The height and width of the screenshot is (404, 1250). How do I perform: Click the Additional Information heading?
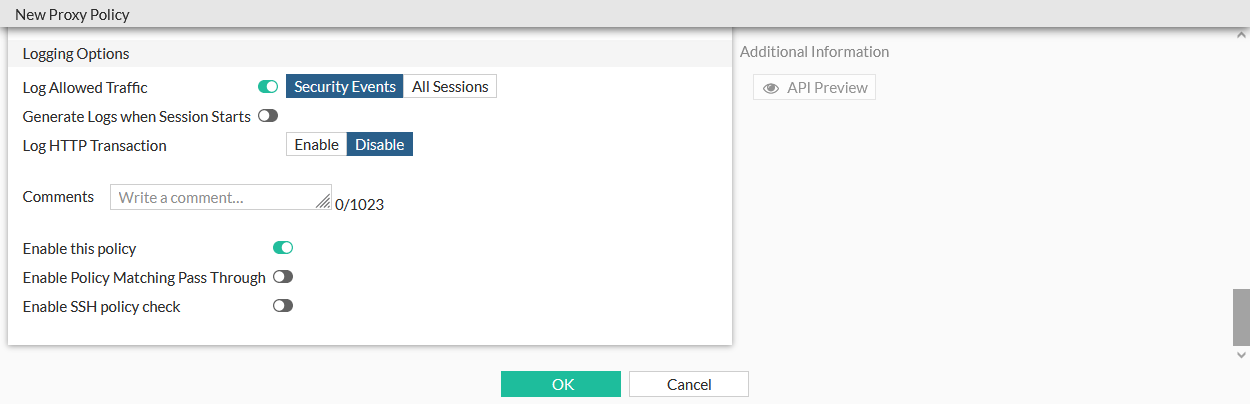(x=814, y=52)
